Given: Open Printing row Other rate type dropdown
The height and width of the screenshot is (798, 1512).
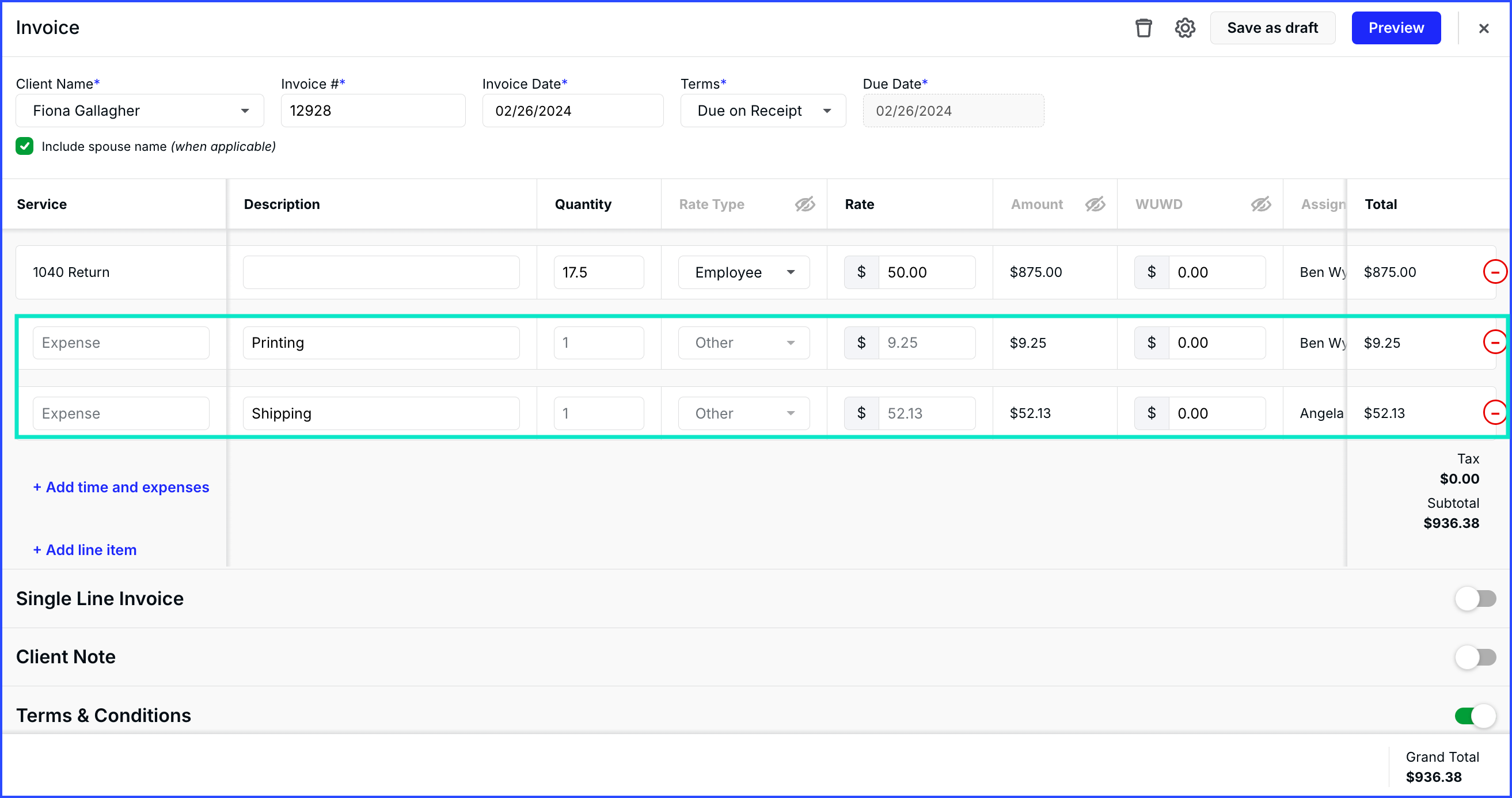Looking at the screenshot, I should (x=743, y=343).
